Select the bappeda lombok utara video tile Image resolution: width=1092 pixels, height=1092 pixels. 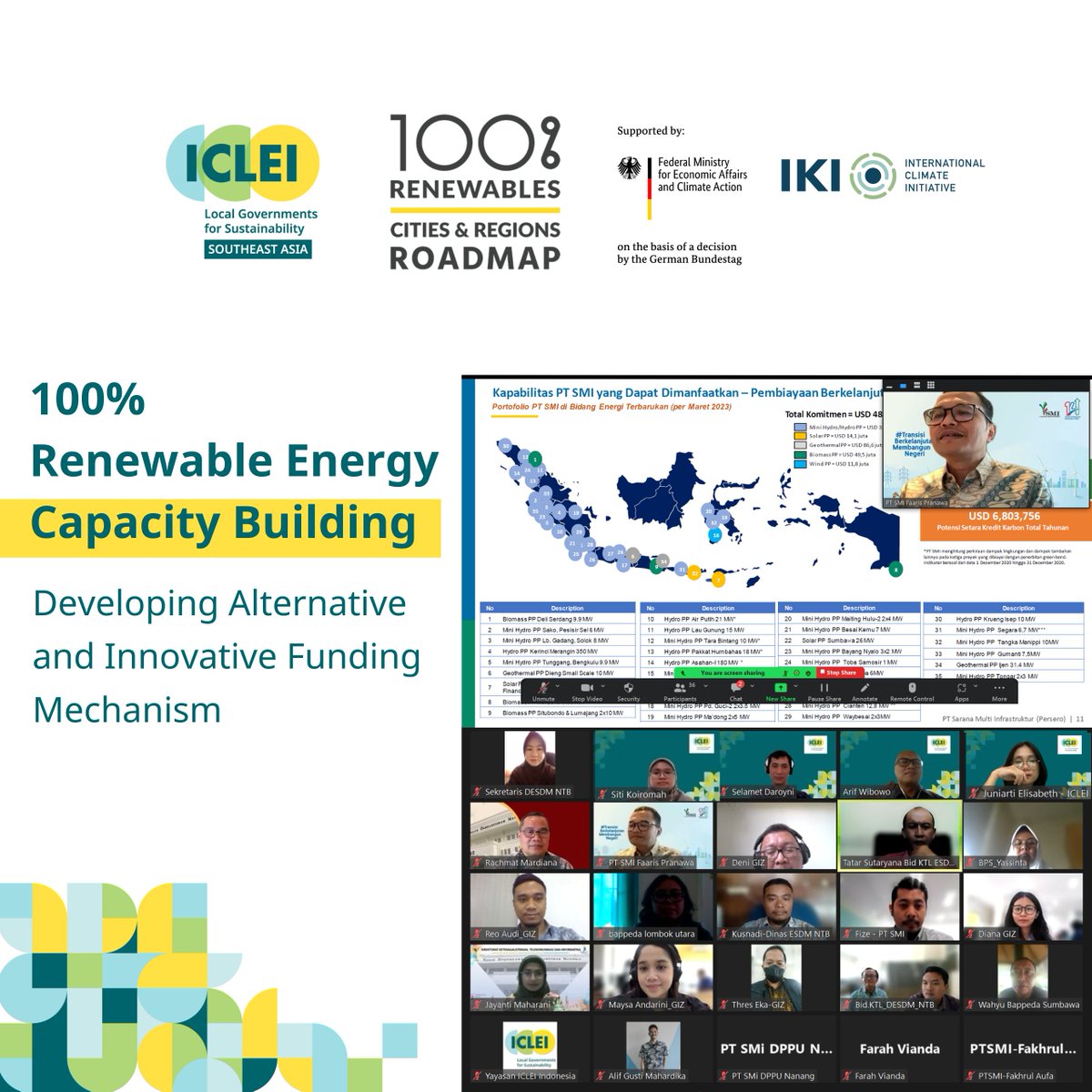click(652, 907)
